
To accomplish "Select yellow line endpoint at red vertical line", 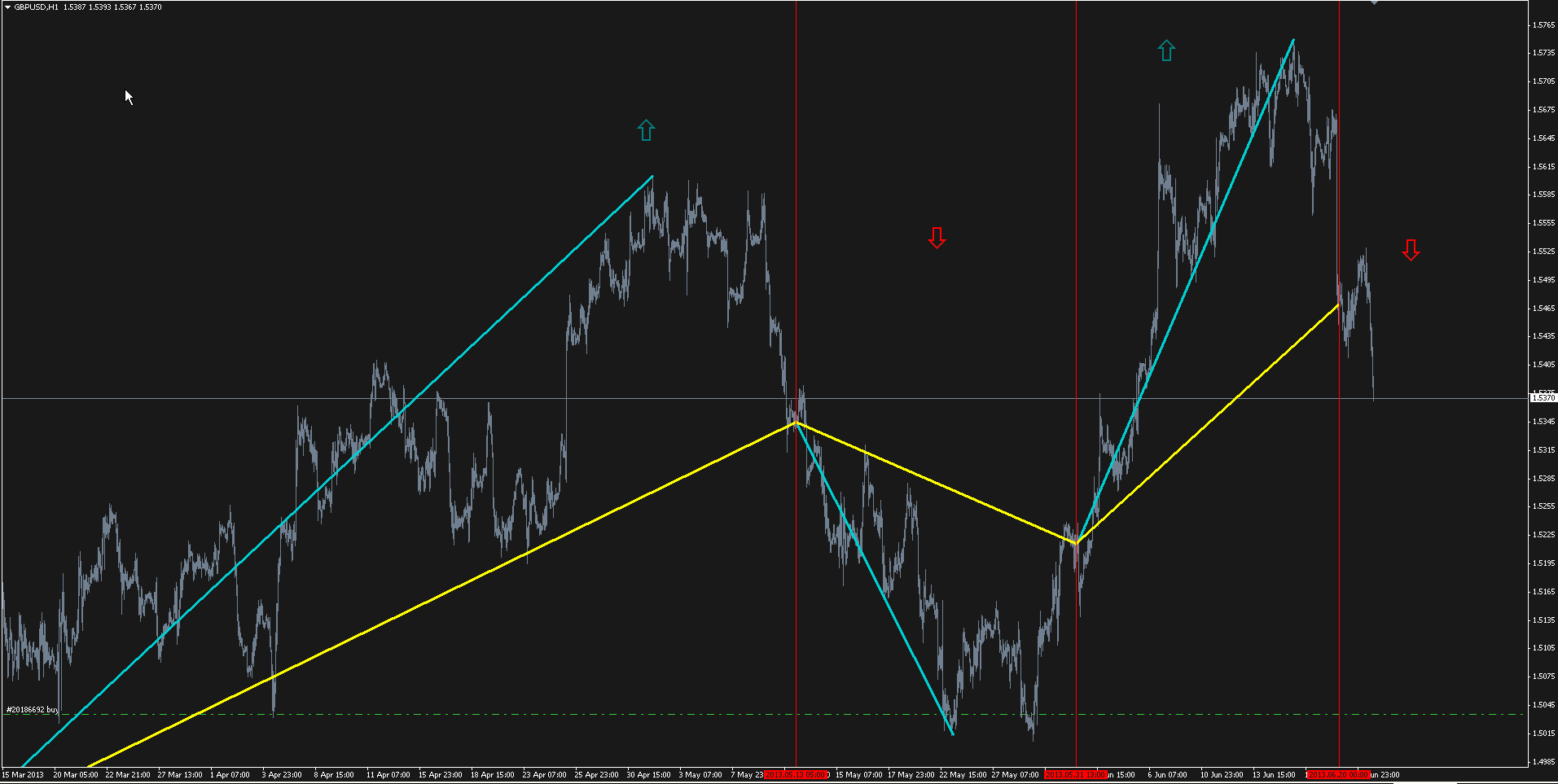I will tap(1338, 304).
